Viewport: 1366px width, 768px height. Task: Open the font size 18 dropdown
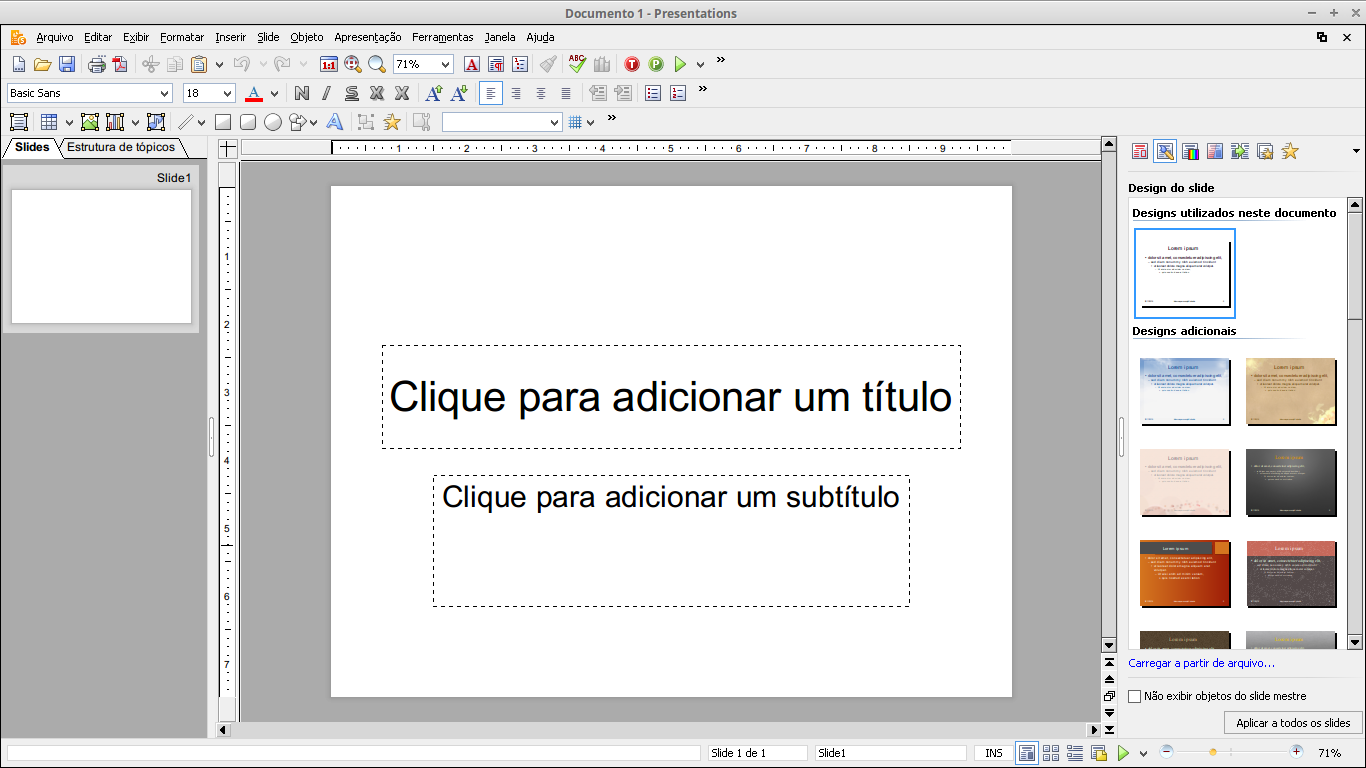[x=227, y=93]
